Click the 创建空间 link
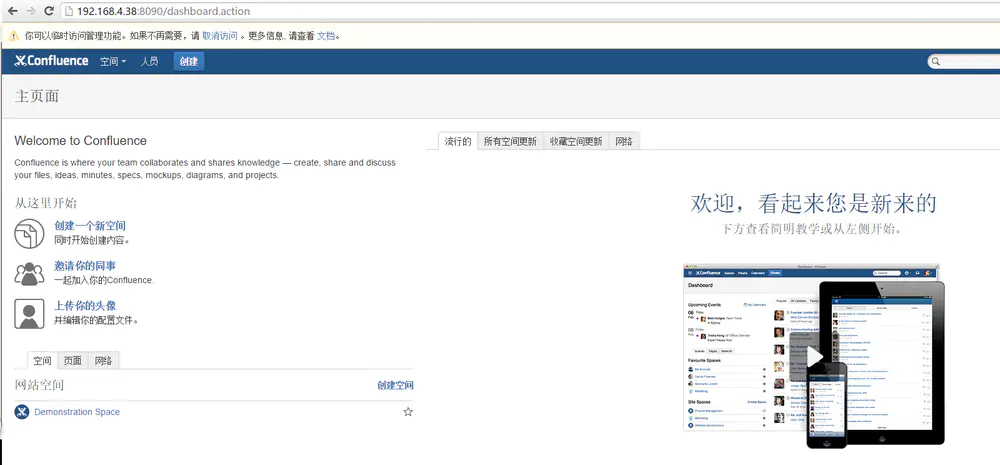 tap(395, 385)
